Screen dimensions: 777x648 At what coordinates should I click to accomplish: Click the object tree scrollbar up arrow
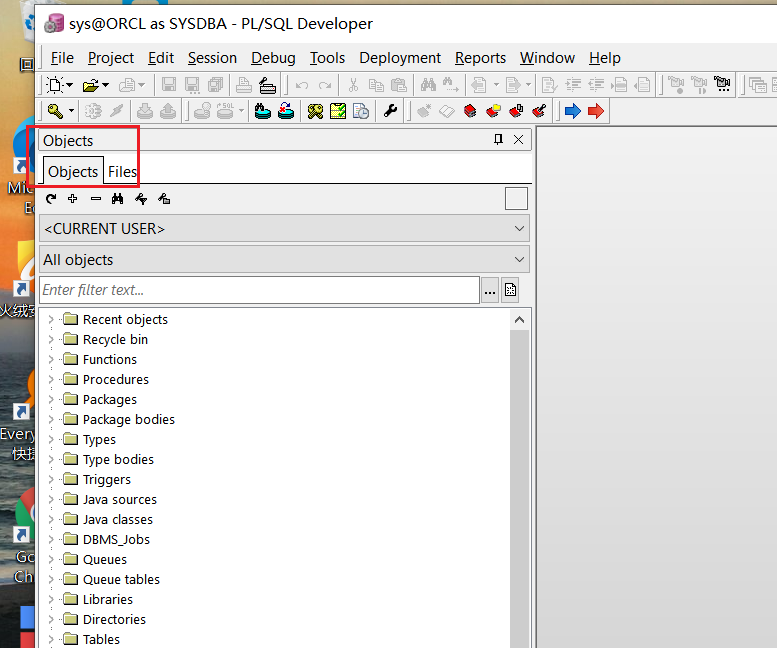click(519, 320)
